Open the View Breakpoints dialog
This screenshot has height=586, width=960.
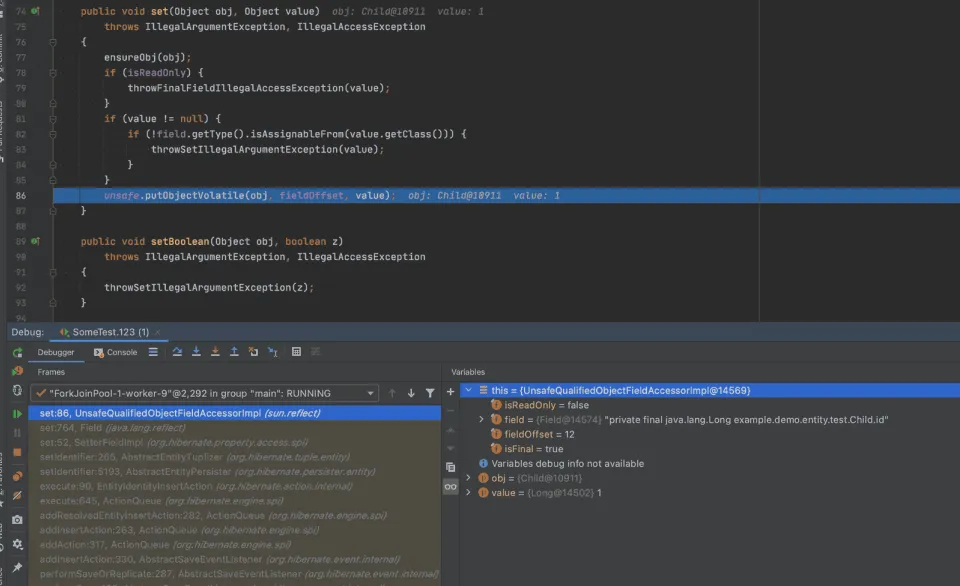click(17, 476)
